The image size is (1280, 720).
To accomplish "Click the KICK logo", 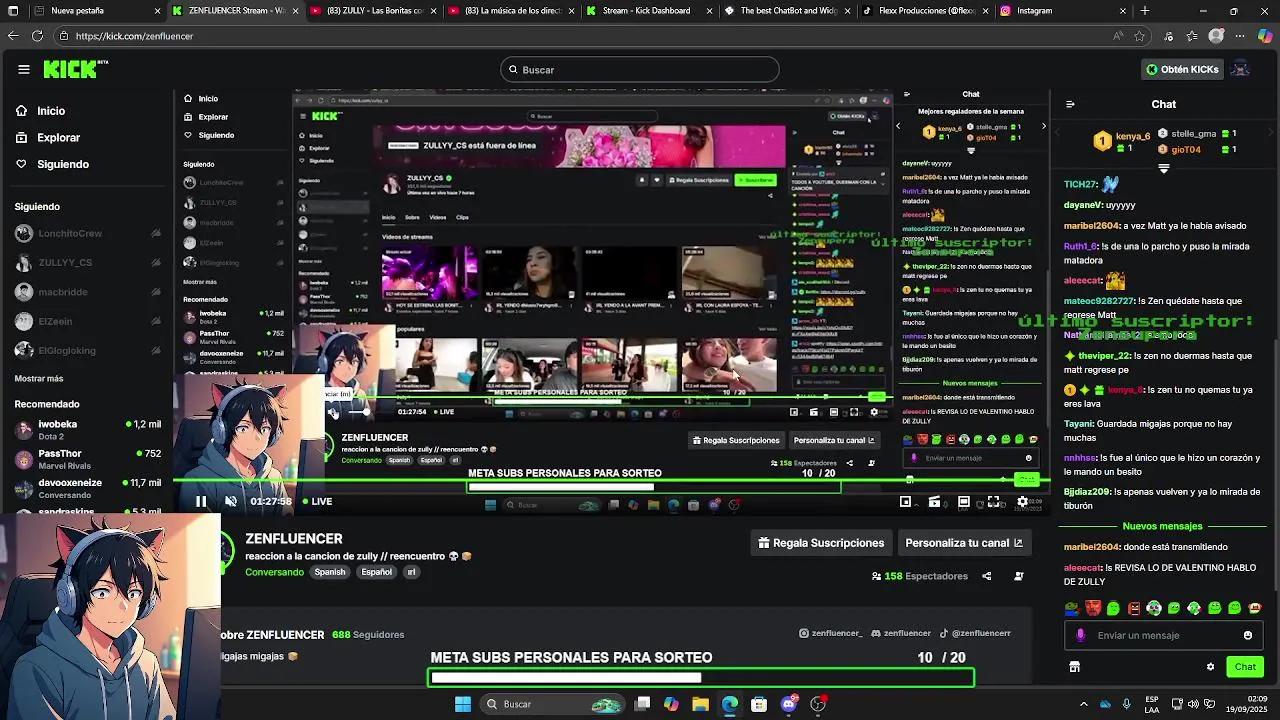I will point(75,69).
